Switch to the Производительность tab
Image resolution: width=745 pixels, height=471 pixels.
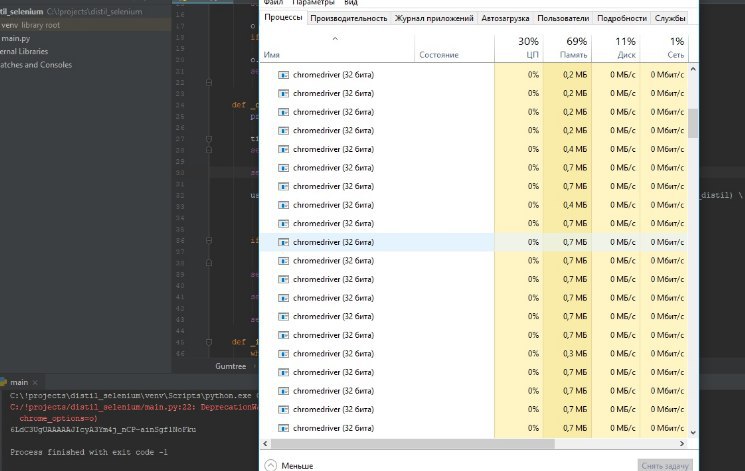click(x=349, y=18)
